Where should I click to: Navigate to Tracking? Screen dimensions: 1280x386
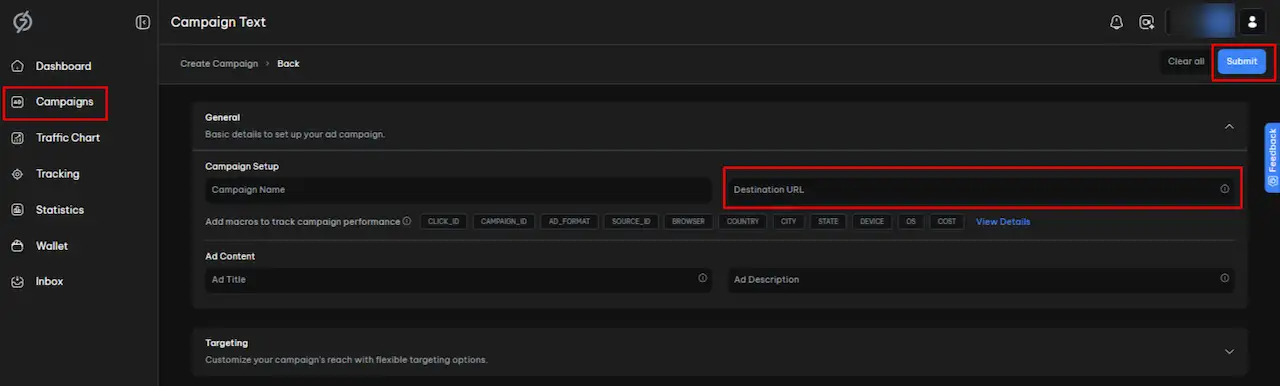pos(57,174)
